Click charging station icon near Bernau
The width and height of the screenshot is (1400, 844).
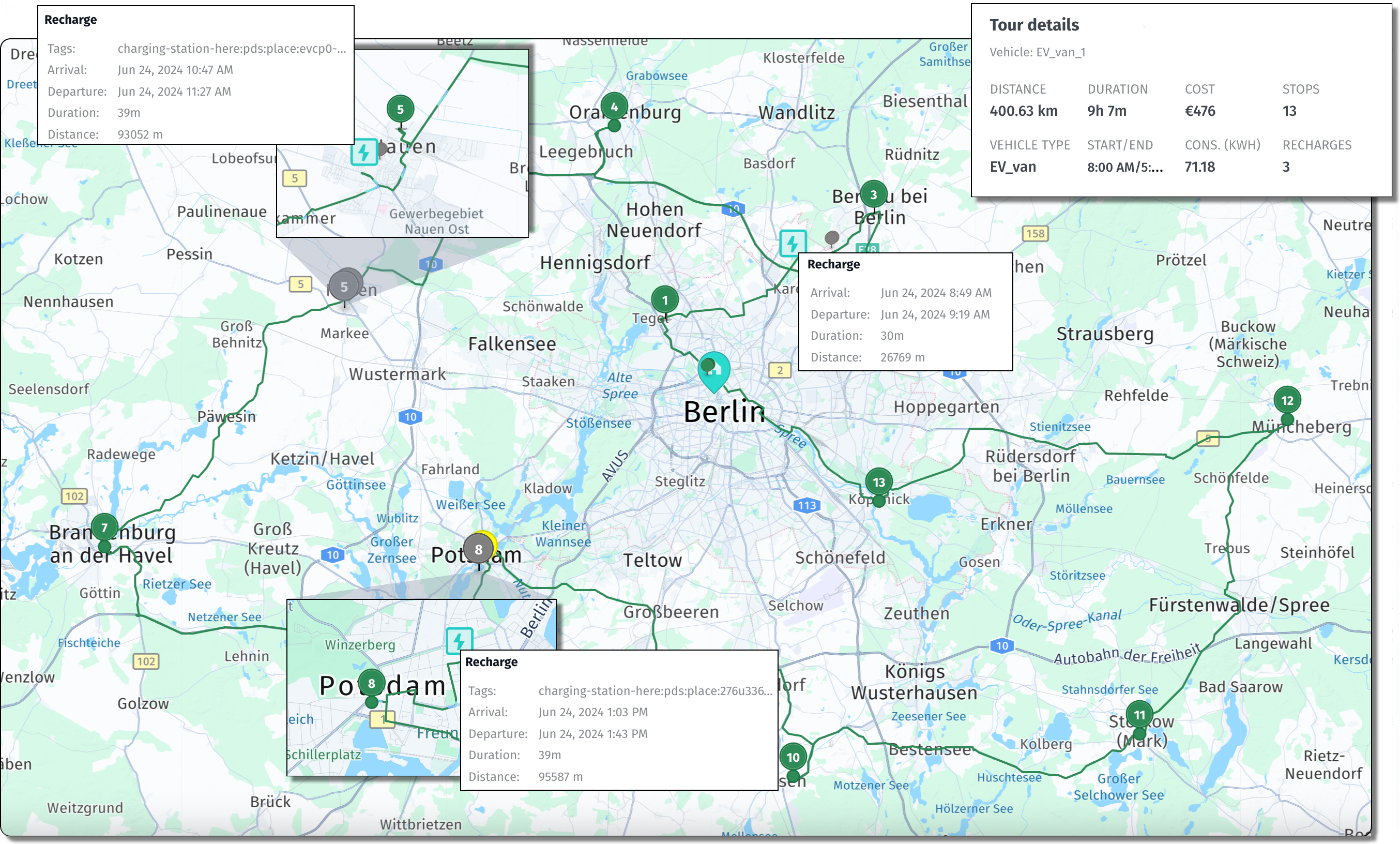click(792, 243)
